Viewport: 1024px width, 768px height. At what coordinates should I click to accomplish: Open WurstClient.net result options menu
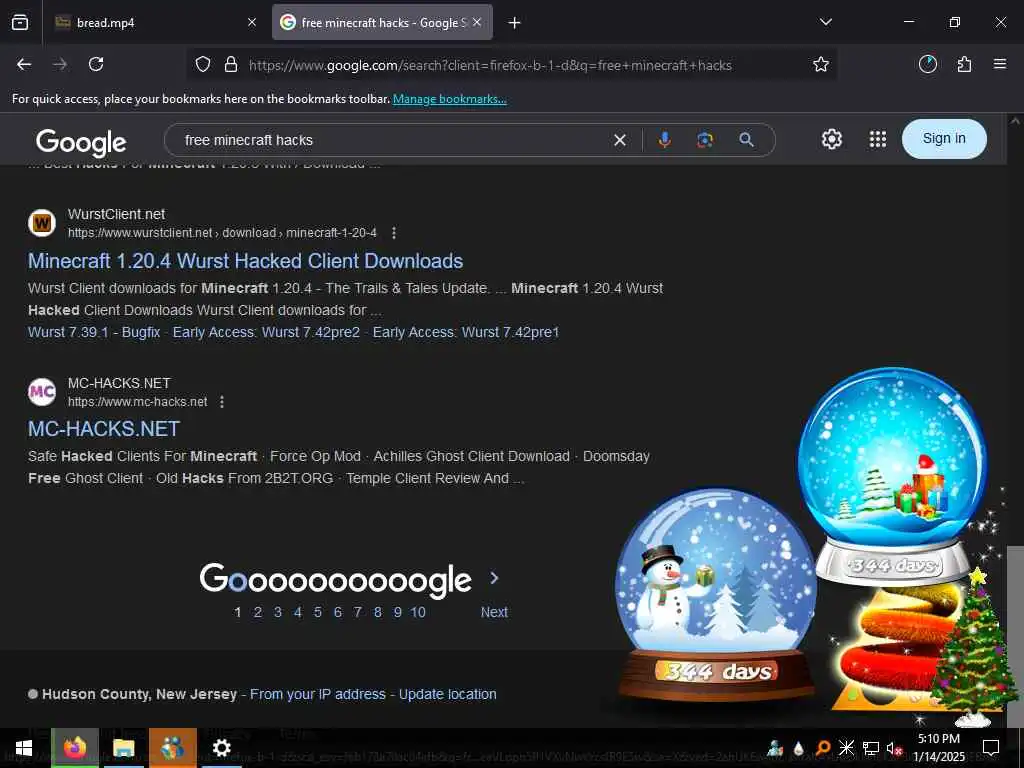394,233
